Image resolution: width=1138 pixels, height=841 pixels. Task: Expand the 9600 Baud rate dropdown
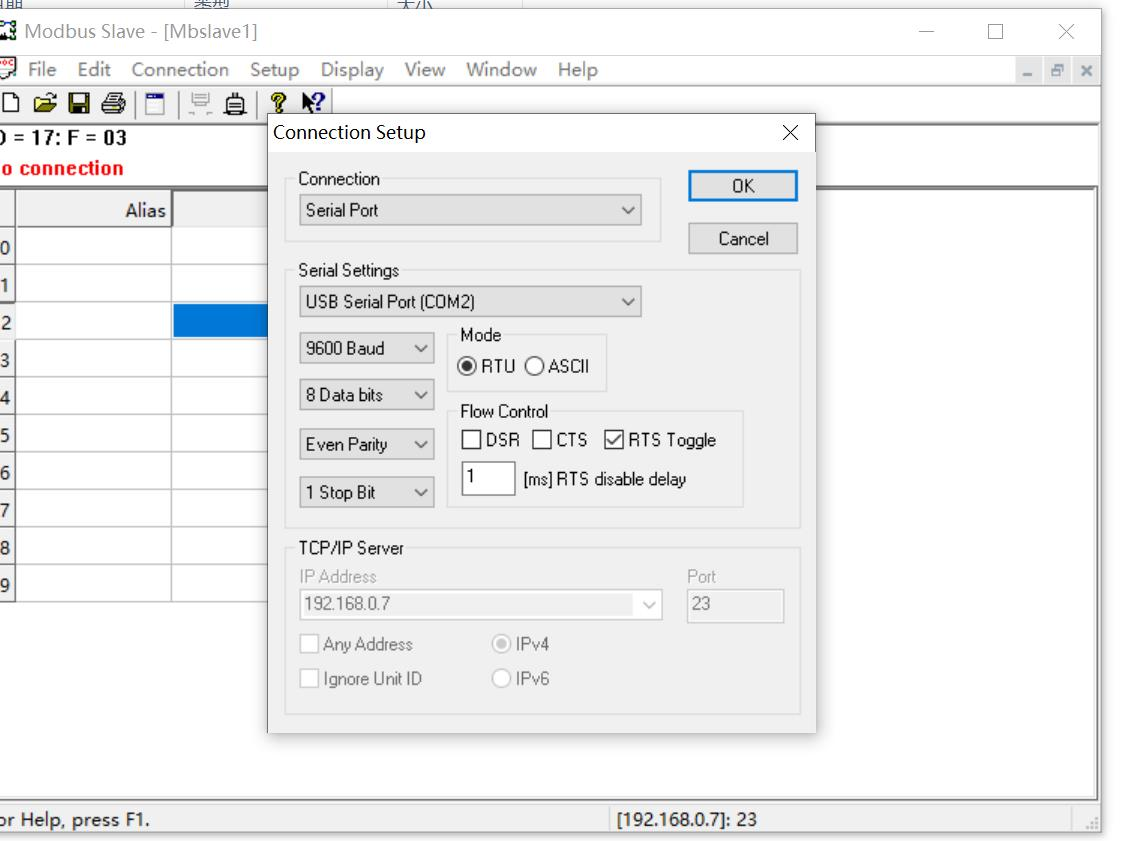point(367,348)
